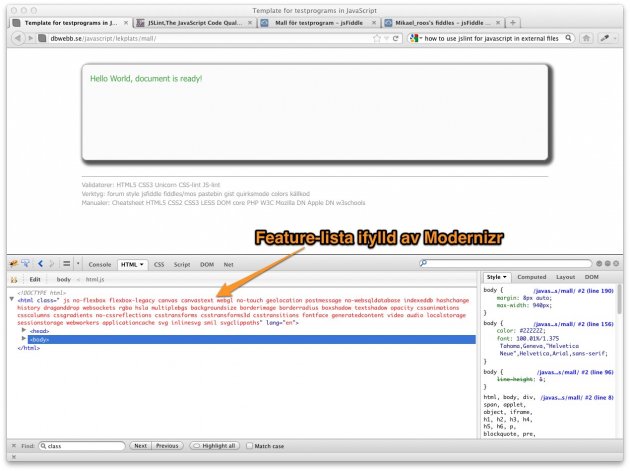
Task: Minimize the Firebug panel
Action: point(599,264)
